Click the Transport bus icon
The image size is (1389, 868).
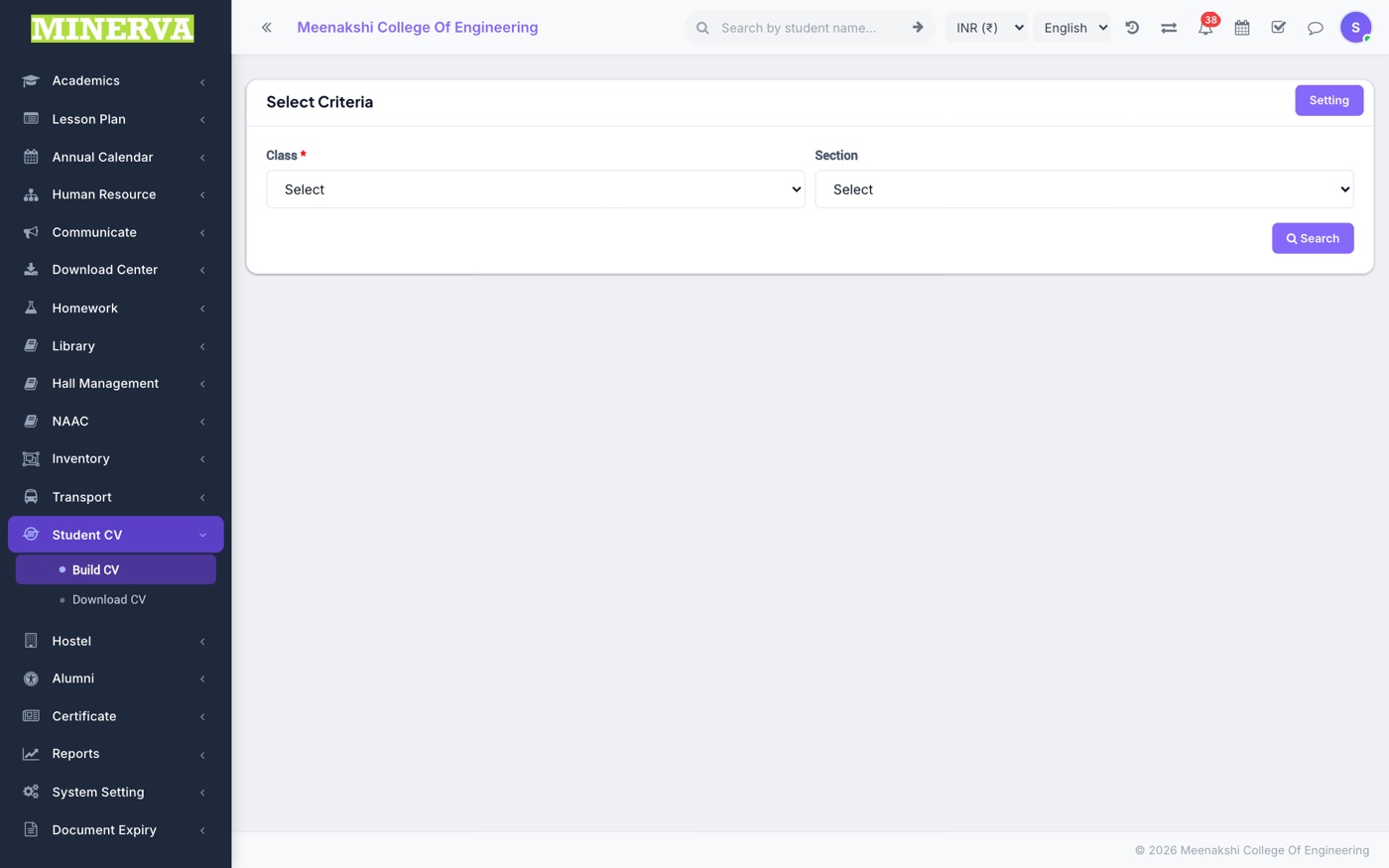tap(31, 497)
